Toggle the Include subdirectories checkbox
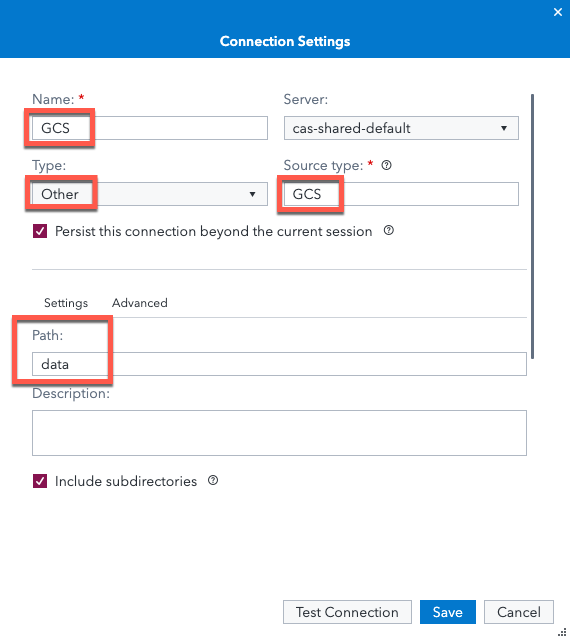 coord(40,481)
